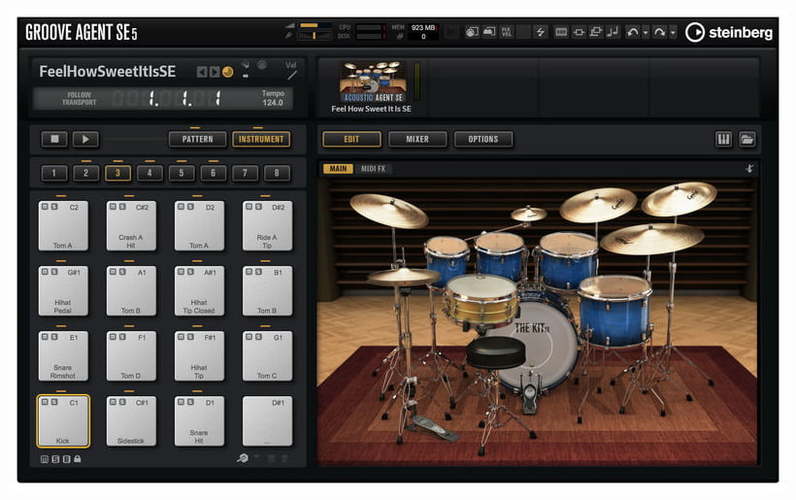Select pad group 7
Screen dimensions: 796x500
tap(245, 173)
